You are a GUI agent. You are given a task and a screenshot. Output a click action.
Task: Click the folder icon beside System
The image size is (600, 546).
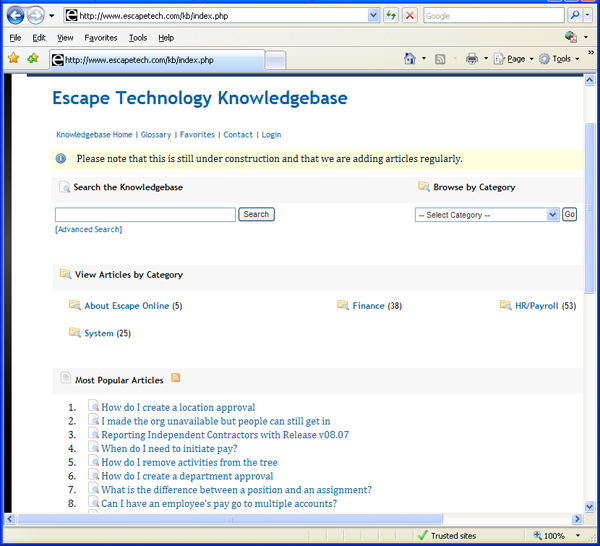pos(75,332)
